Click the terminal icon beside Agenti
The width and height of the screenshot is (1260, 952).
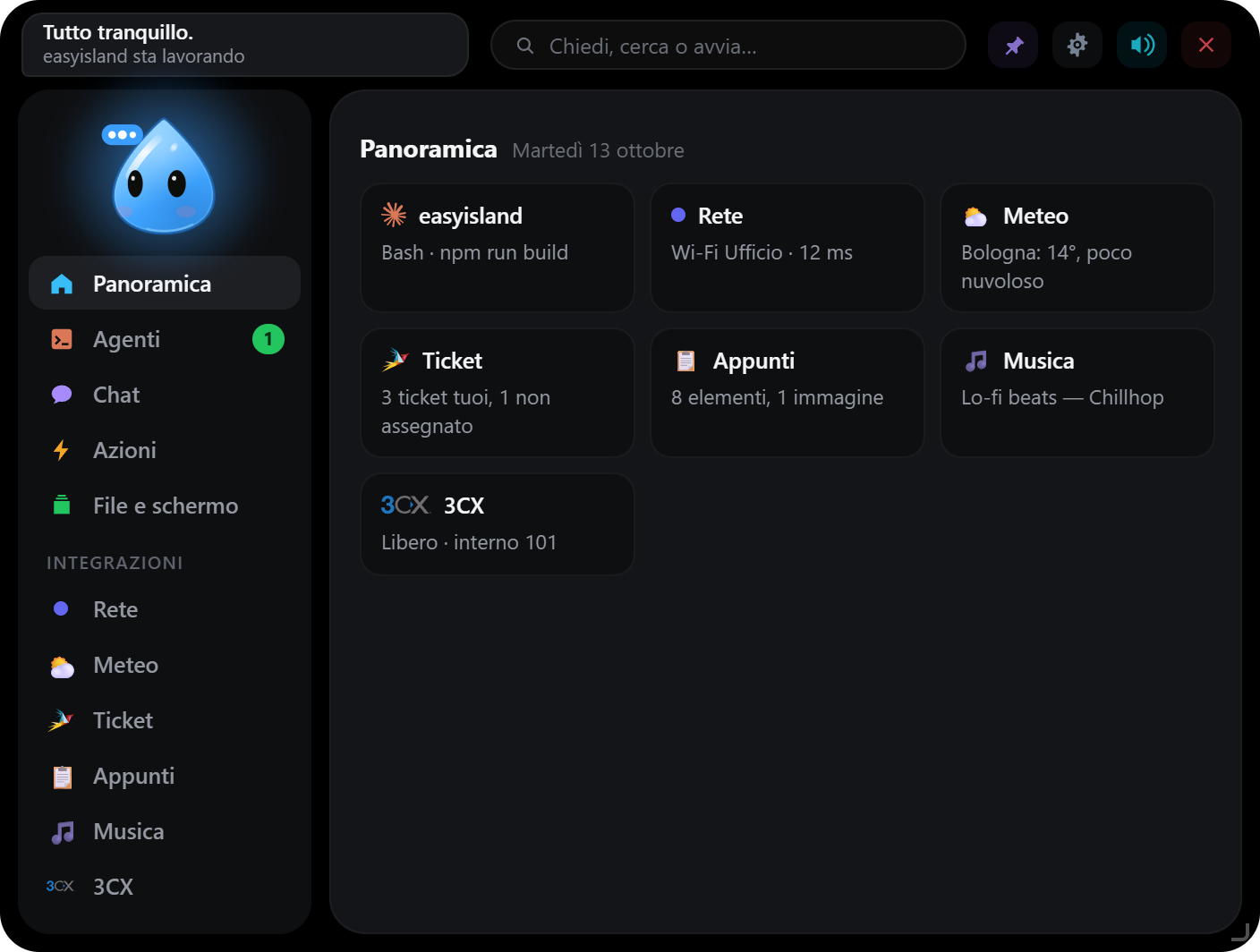(x=62, y=339)
